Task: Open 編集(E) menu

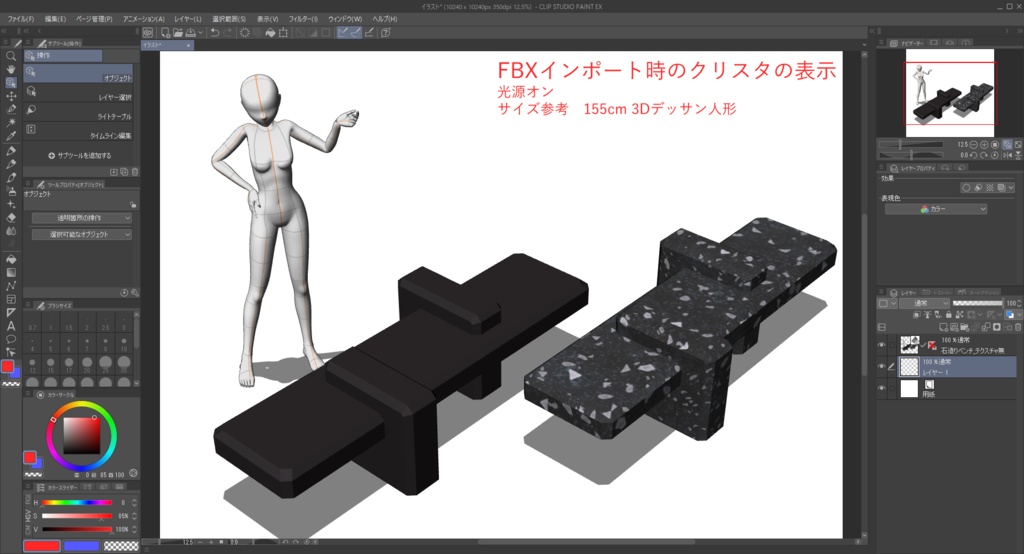Action: [x=55, y=19]
